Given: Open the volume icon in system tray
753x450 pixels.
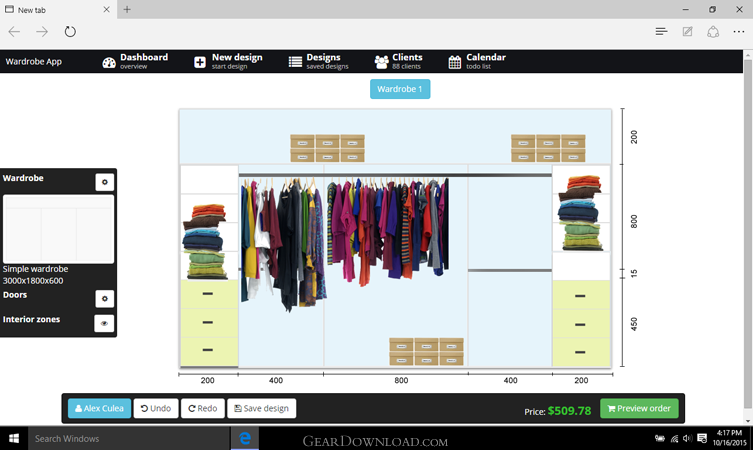Looking at the screenshot, I should 688,438.
